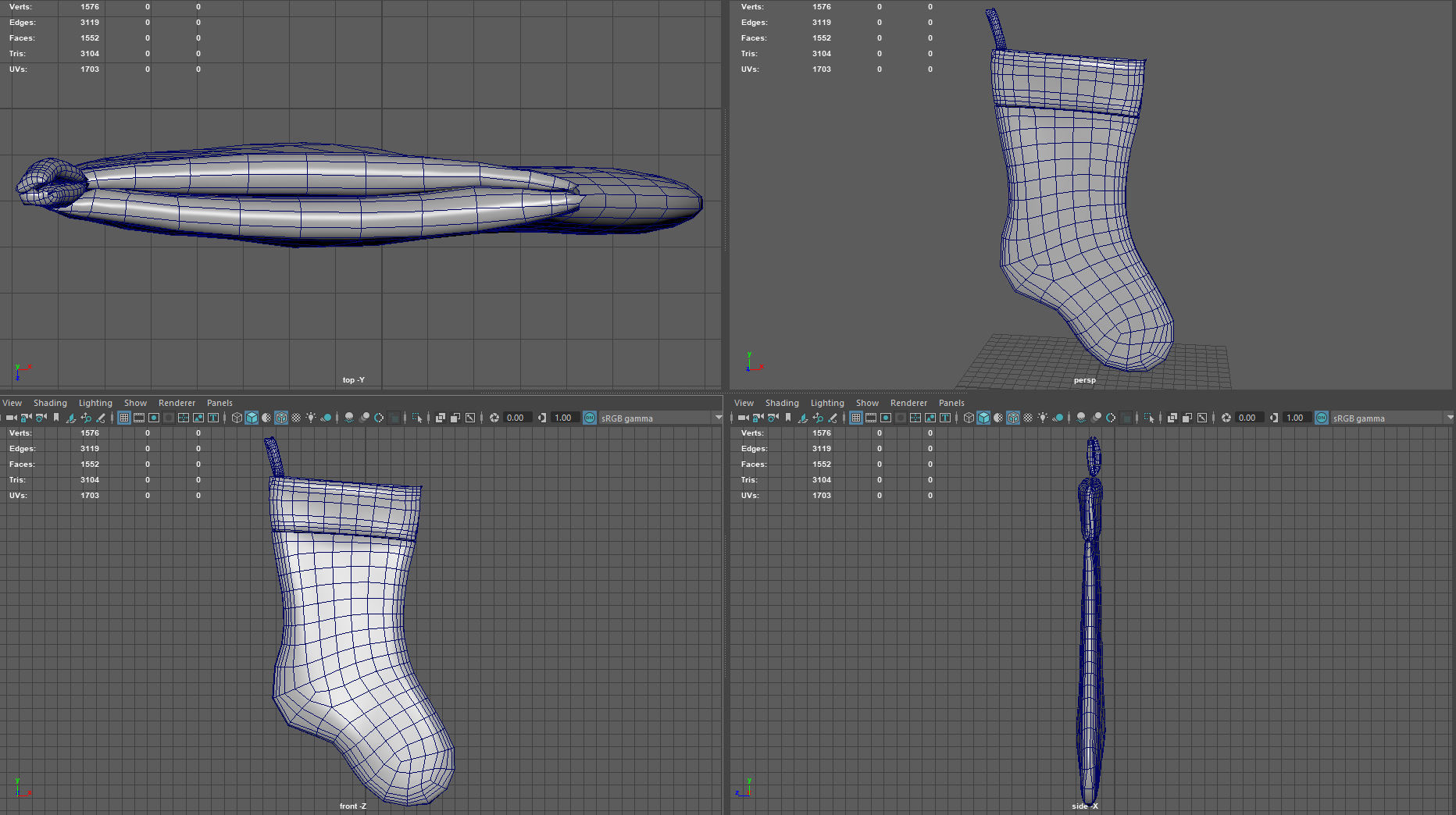This screenshot has width=1456, height=815.
Task: Toggle Motion Blur in front viewport toolbar
Action: pos(364,418)
